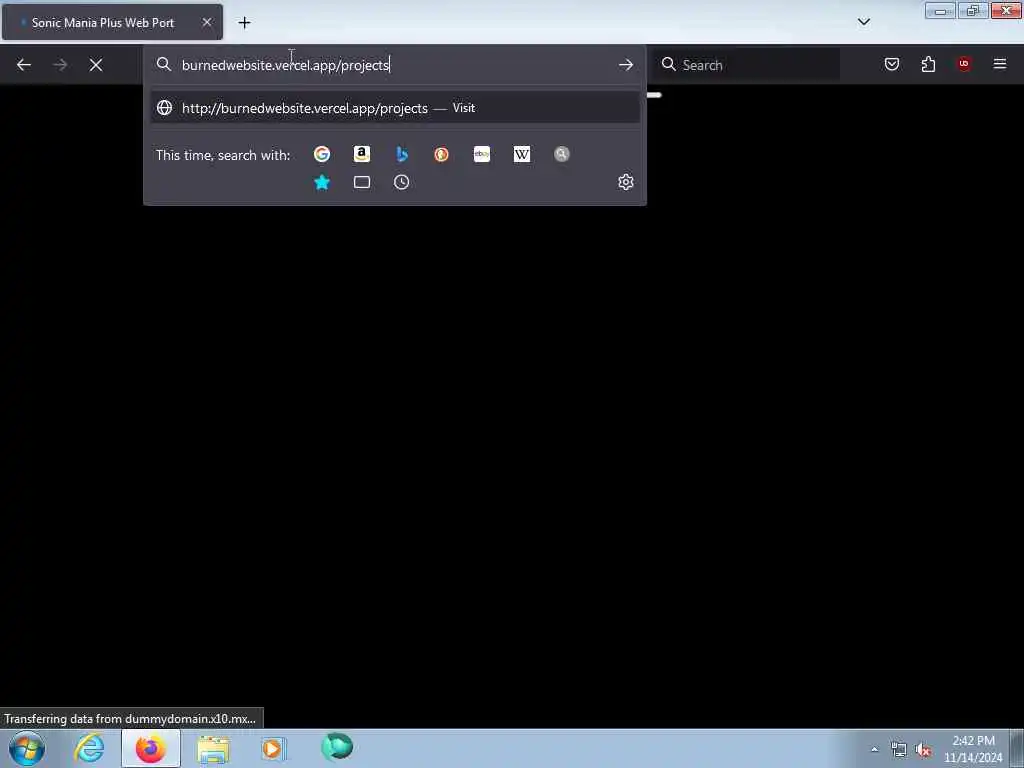
Task: Switch to Firefox in the taskbar
Action: coord(151,748)
